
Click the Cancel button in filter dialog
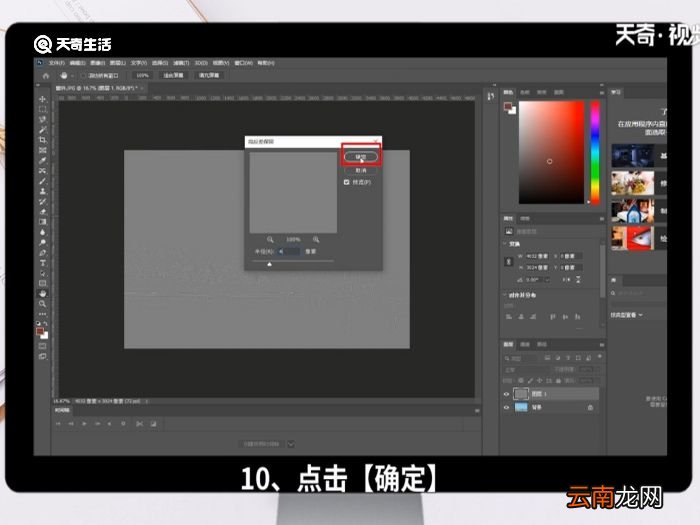coord(361,171)
